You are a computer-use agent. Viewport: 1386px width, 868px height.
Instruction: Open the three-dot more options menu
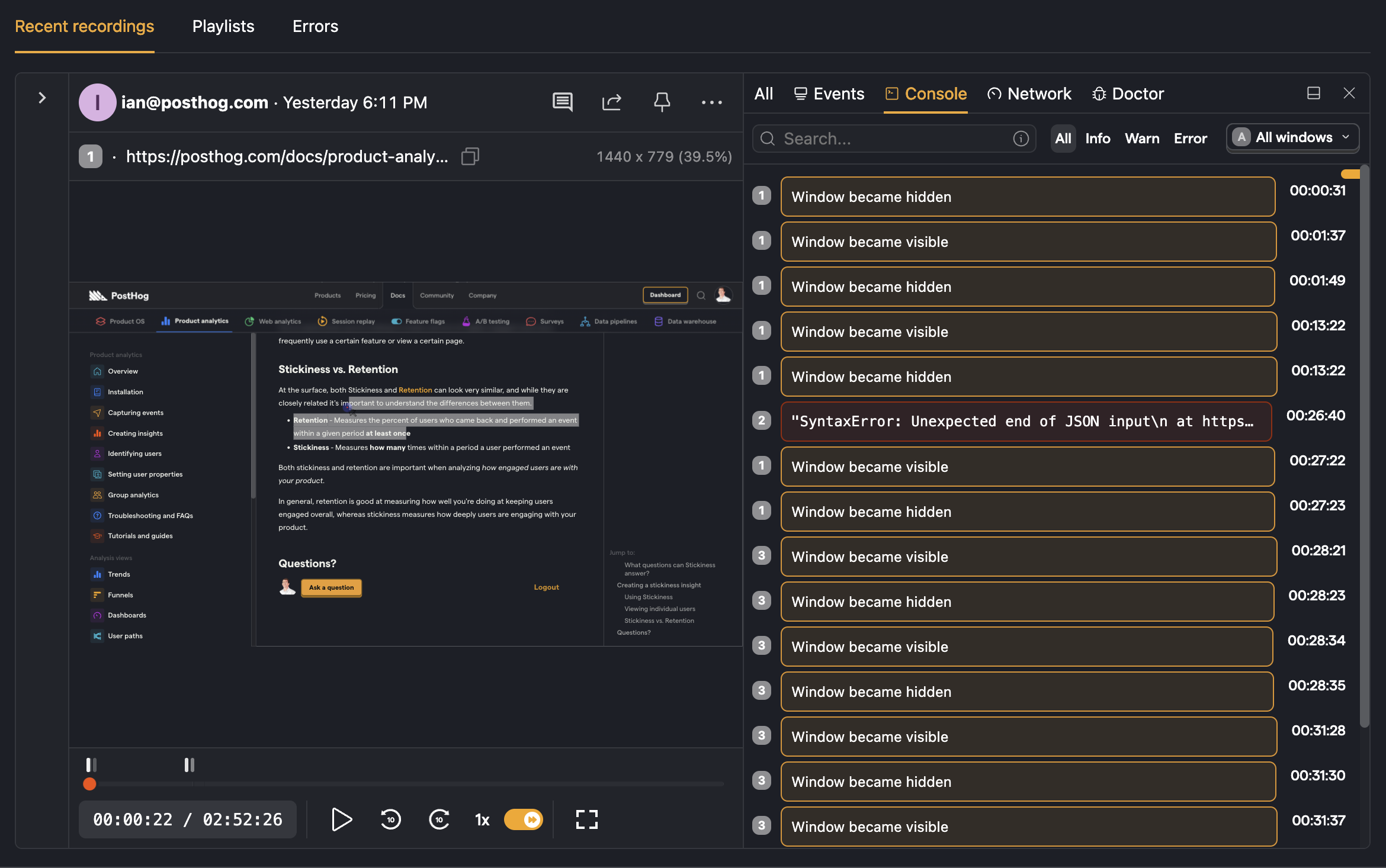point(711,102)
